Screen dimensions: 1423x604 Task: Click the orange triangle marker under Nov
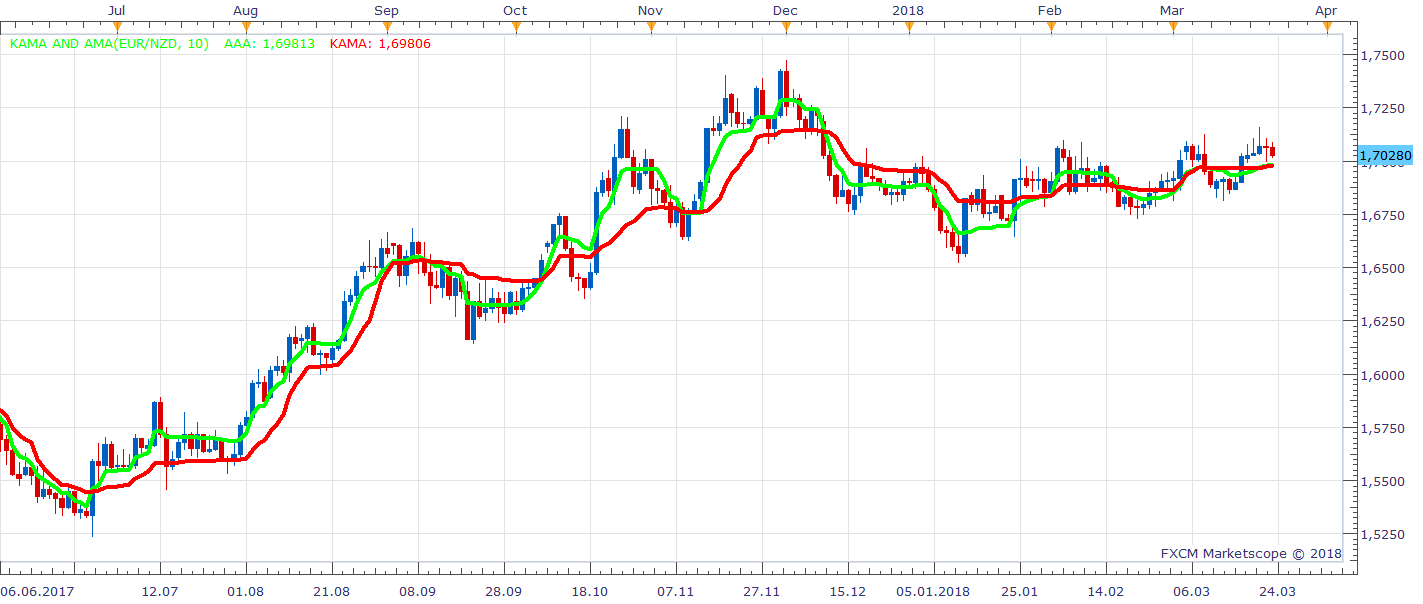tap(651, 27)
